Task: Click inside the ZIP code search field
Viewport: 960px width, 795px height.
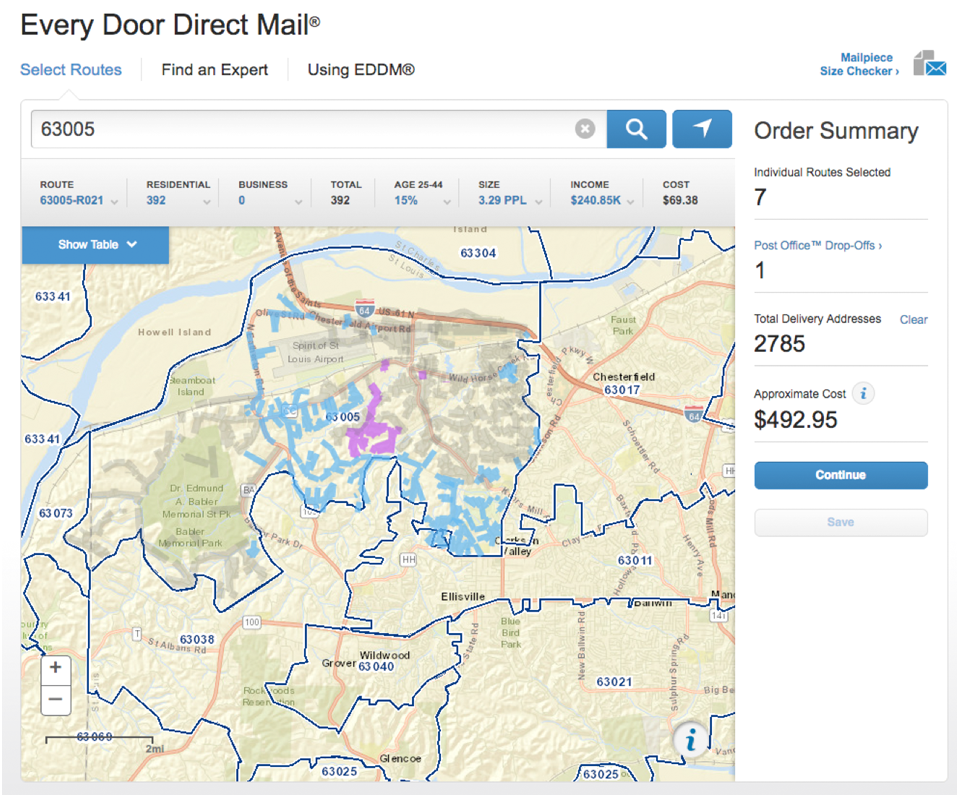Action: (x=300, y=128)
